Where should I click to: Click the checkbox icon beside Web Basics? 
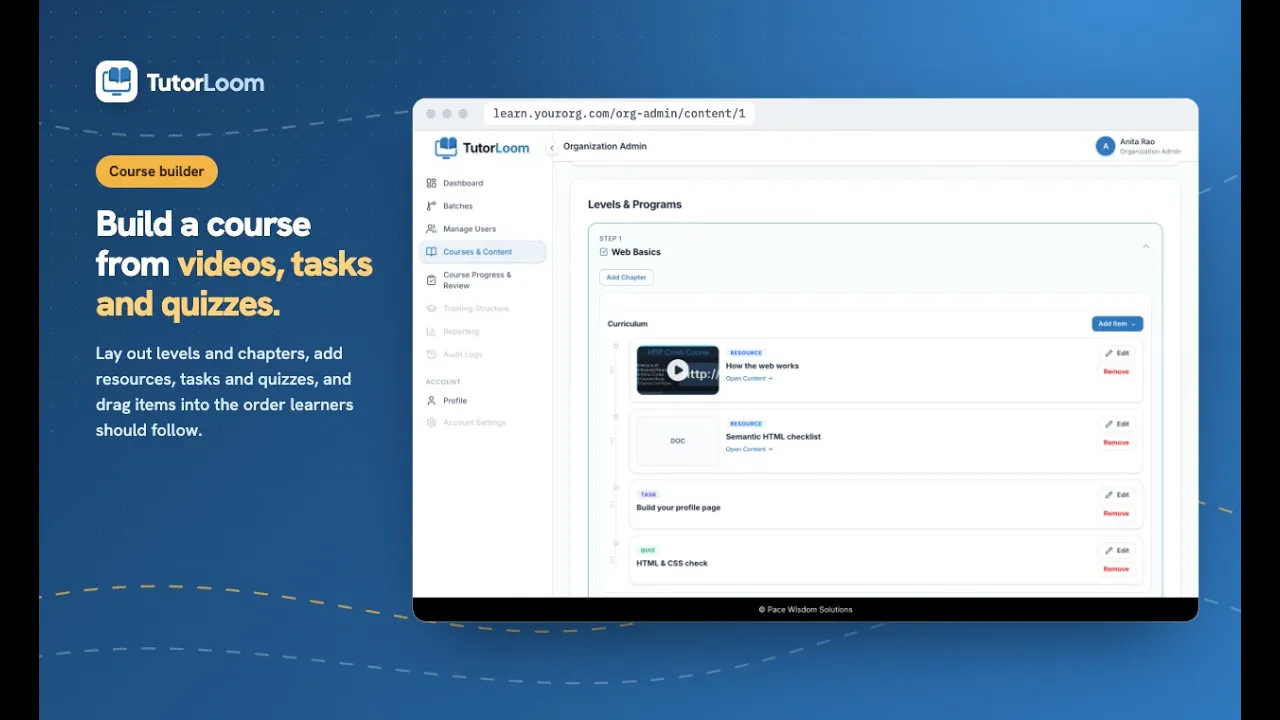coord(604,252)
